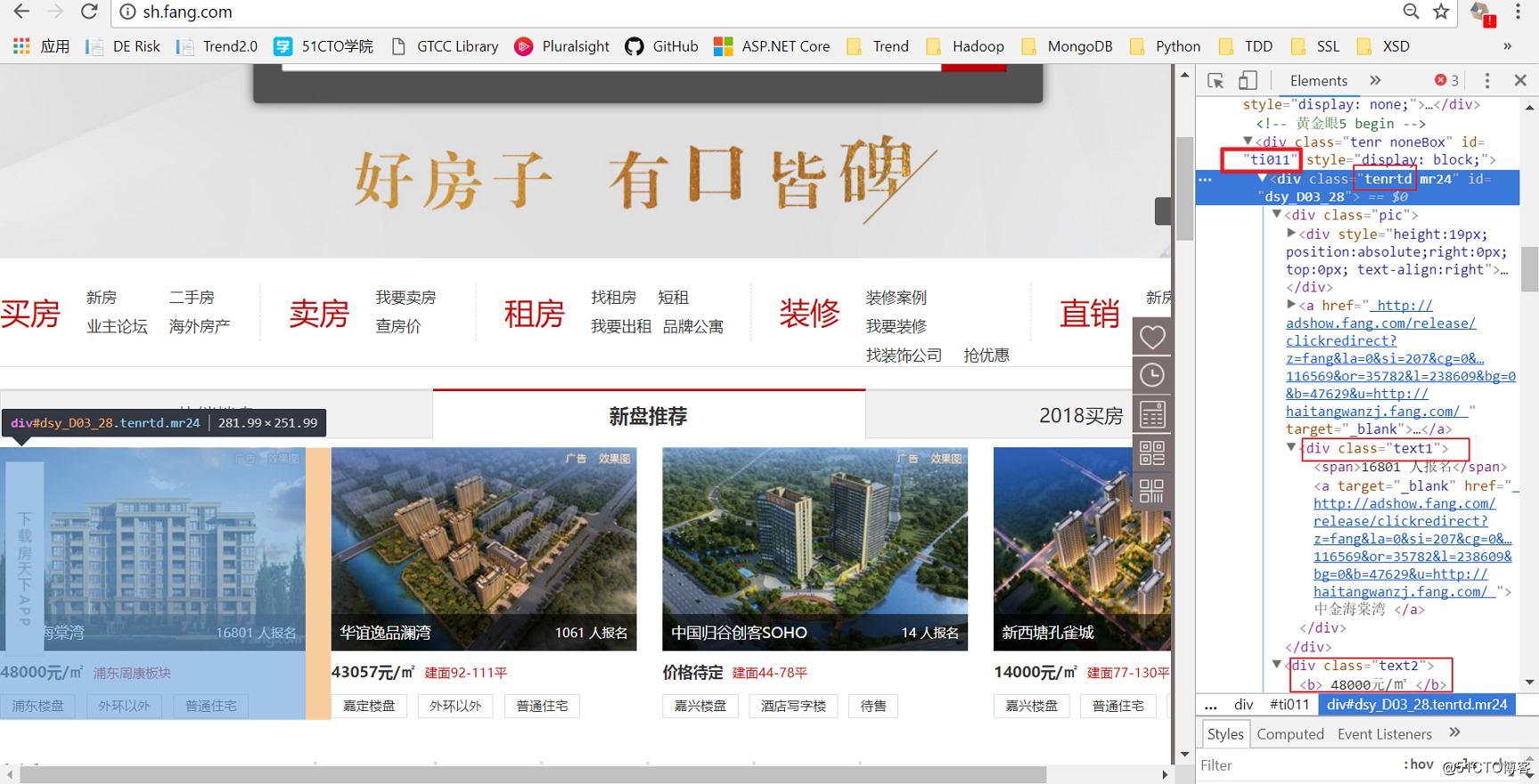1539x784 pixels.
Task: Click the 我要卖房 link
Action: (x=405, y=298)
